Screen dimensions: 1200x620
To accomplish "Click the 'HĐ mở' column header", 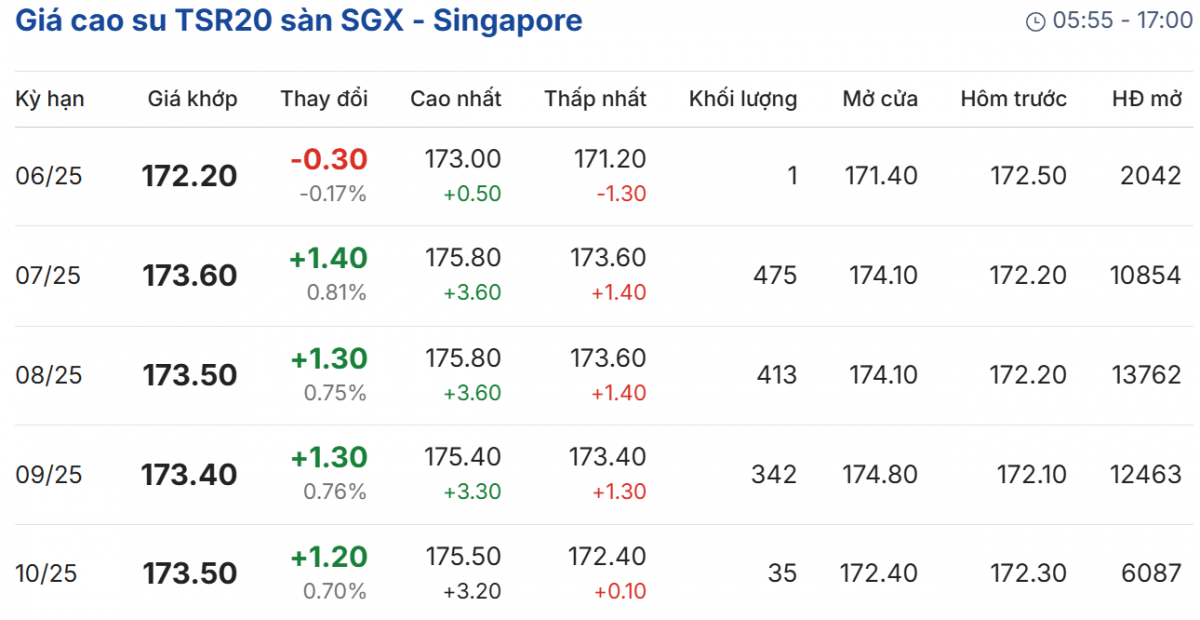I will pos(1147,99).
